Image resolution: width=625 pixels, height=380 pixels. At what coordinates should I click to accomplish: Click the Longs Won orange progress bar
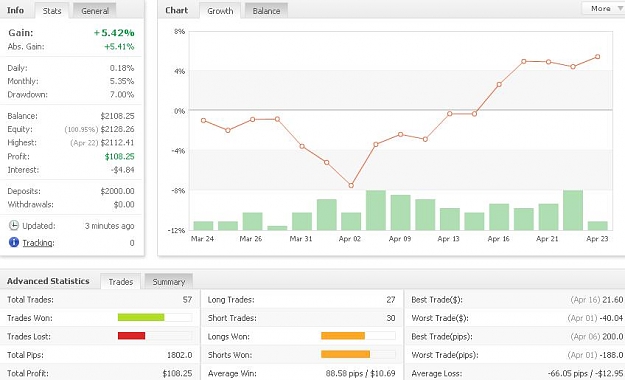coord(343,336)
